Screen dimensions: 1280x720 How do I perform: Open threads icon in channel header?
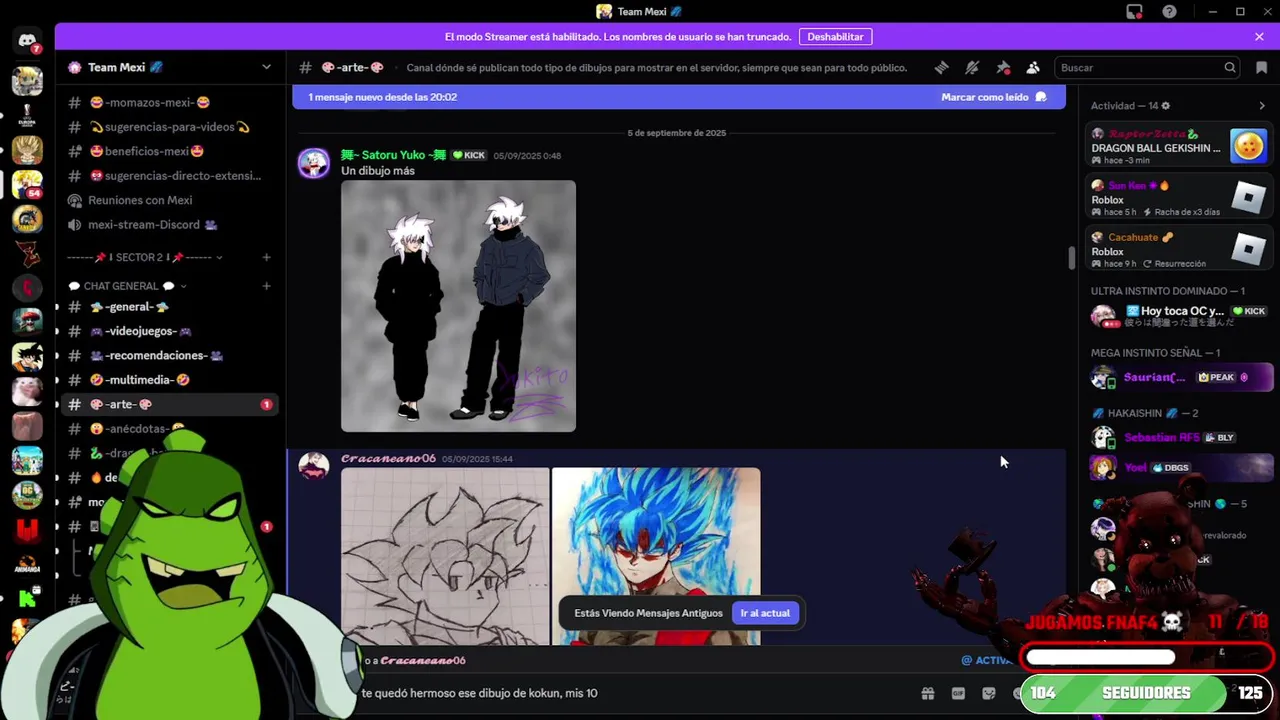click(x=941, y=67)
